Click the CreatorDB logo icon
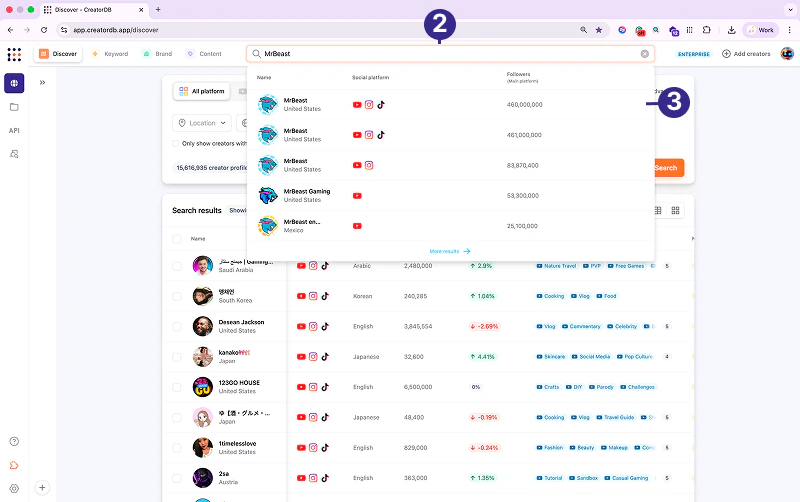 pyautogui.click(x=14, y=54)
